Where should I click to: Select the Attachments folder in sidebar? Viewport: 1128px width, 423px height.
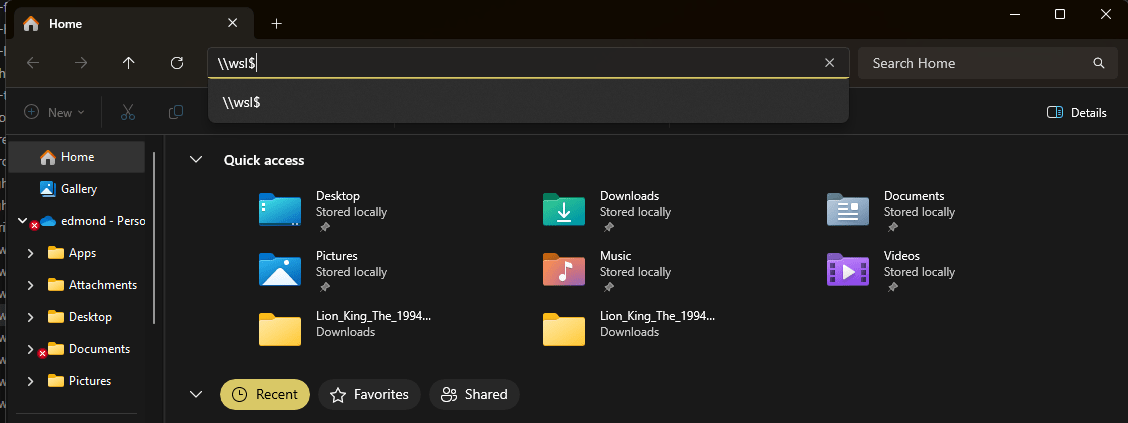92,285
